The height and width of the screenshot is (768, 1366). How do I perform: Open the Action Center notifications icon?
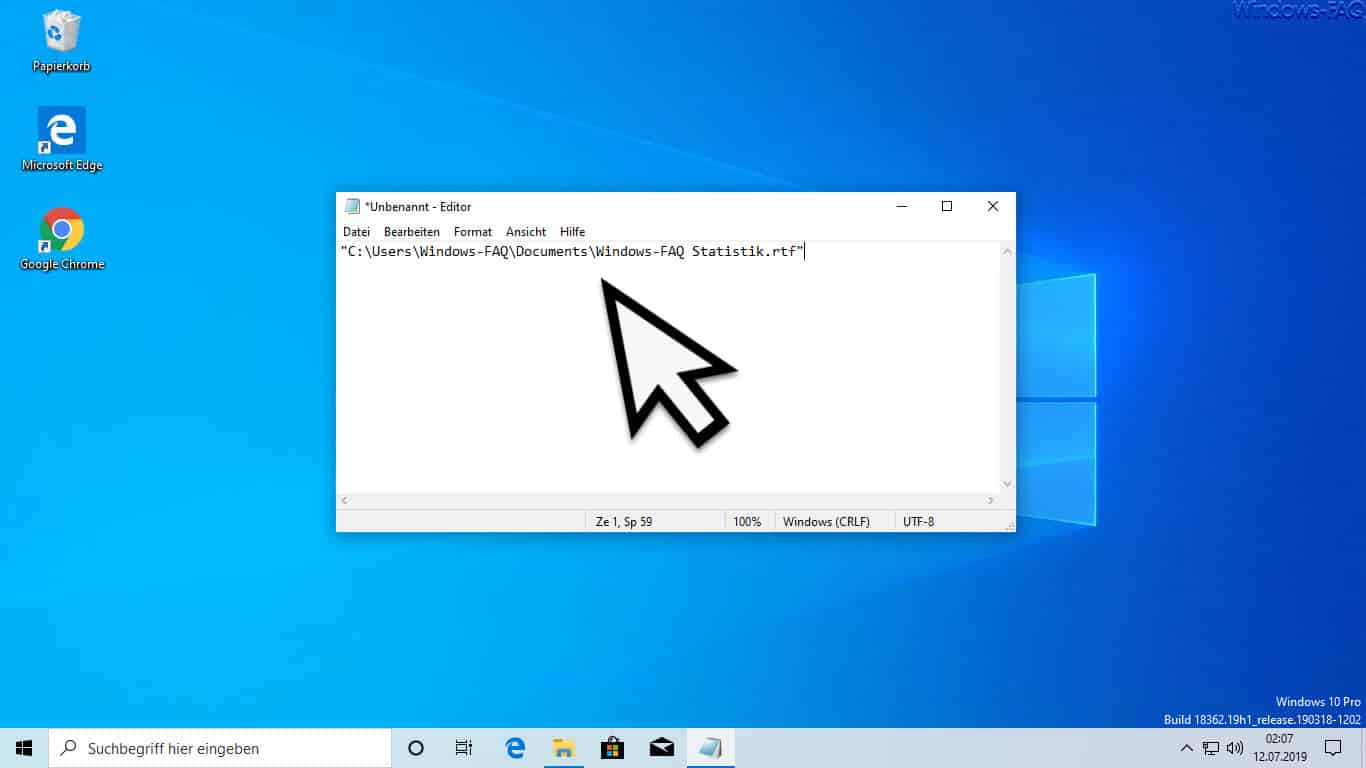1333,748
